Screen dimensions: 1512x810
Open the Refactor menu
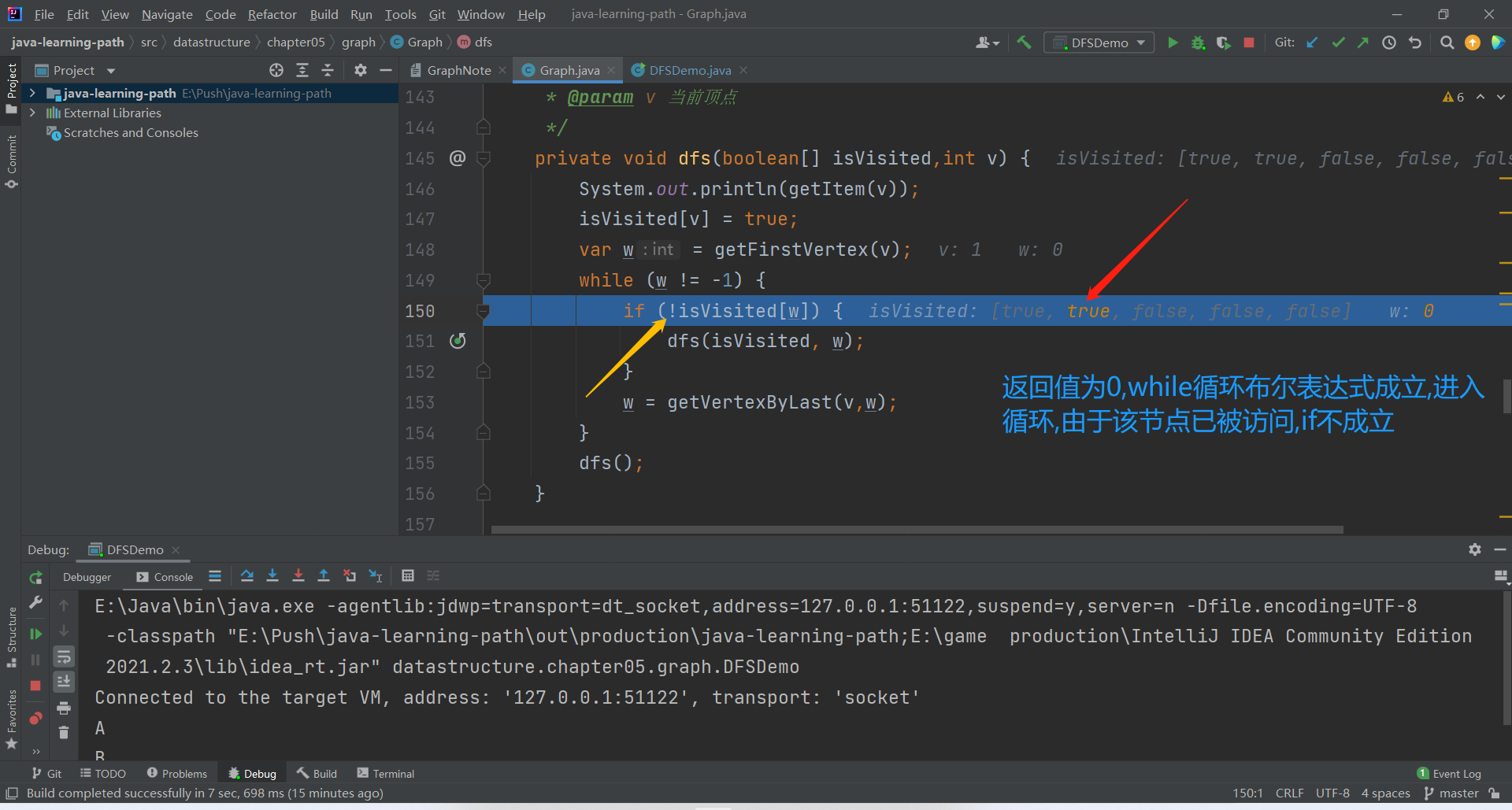pos(272,14)
